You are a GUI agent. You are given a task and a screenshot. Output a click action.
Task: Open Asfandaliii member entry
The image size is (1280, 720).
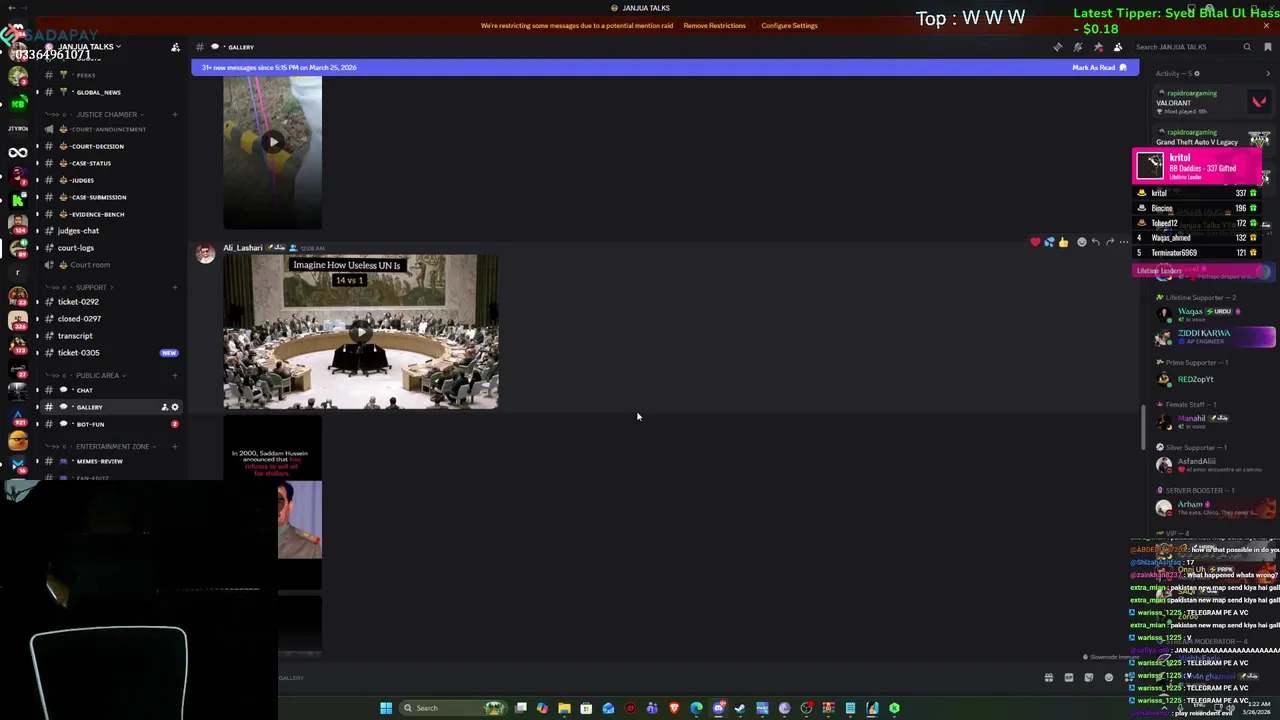tap(1215, 465)
